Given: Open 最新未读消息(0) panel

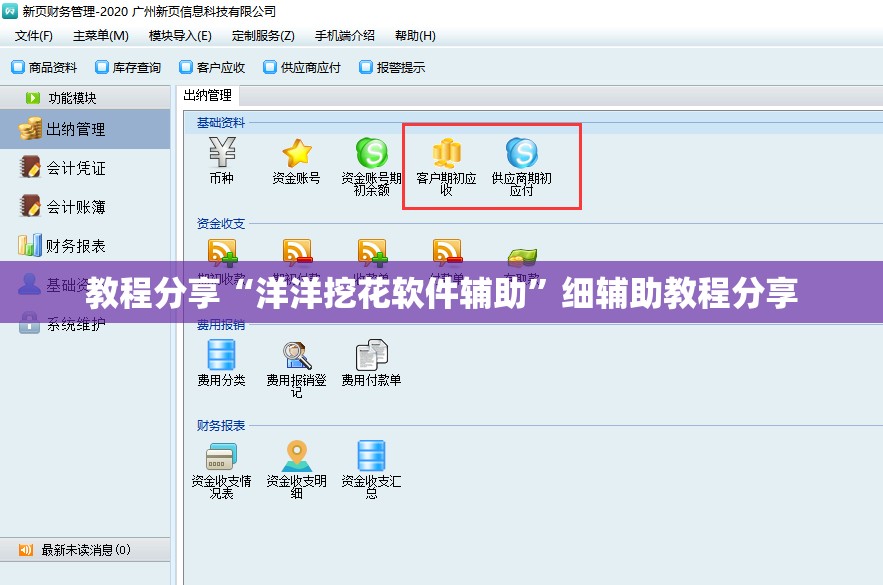Looking at the screenshot, I should point(85,550).
